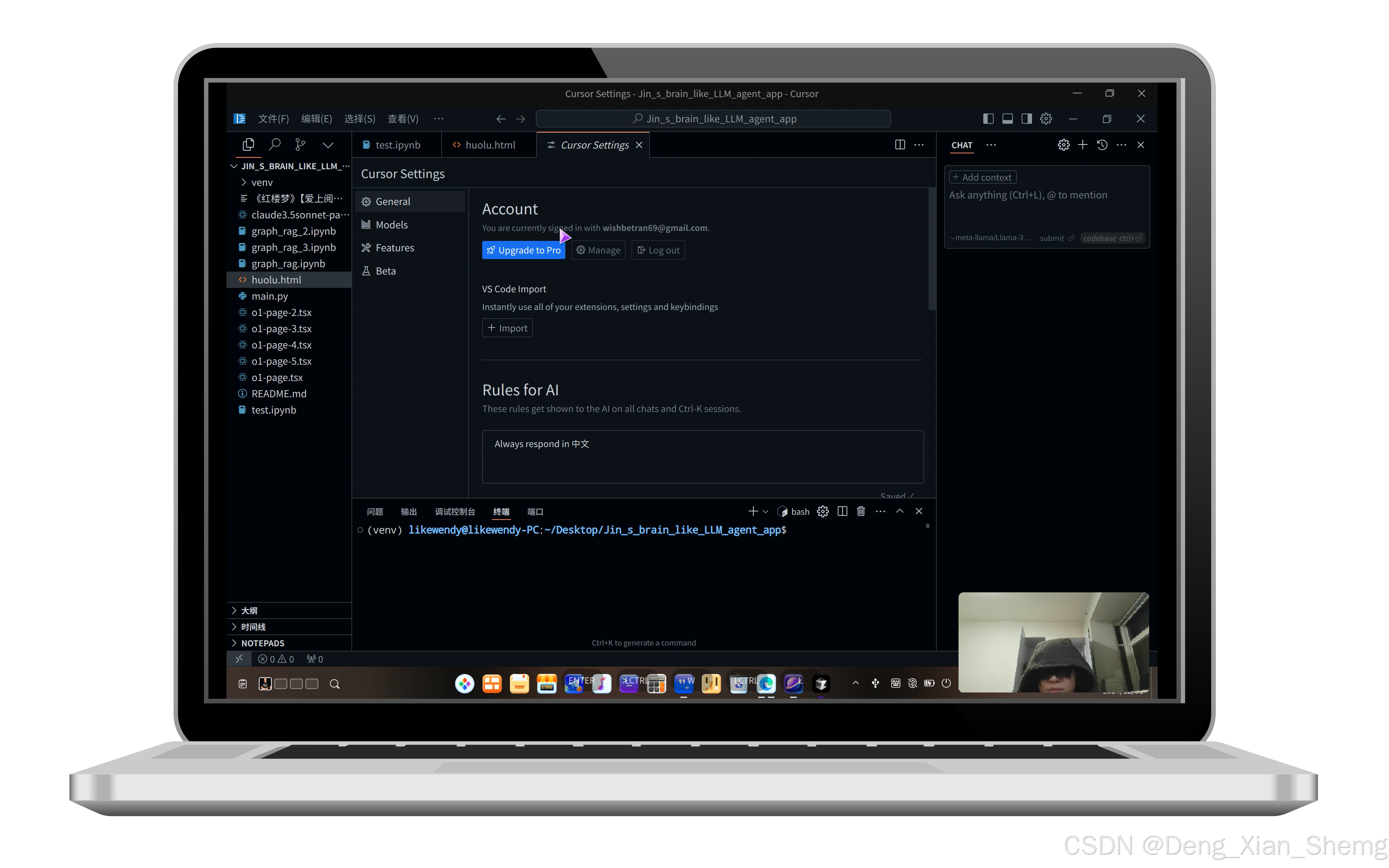Start a new chat with plus icon
1389x868 pixels.
pos(1083,145)
